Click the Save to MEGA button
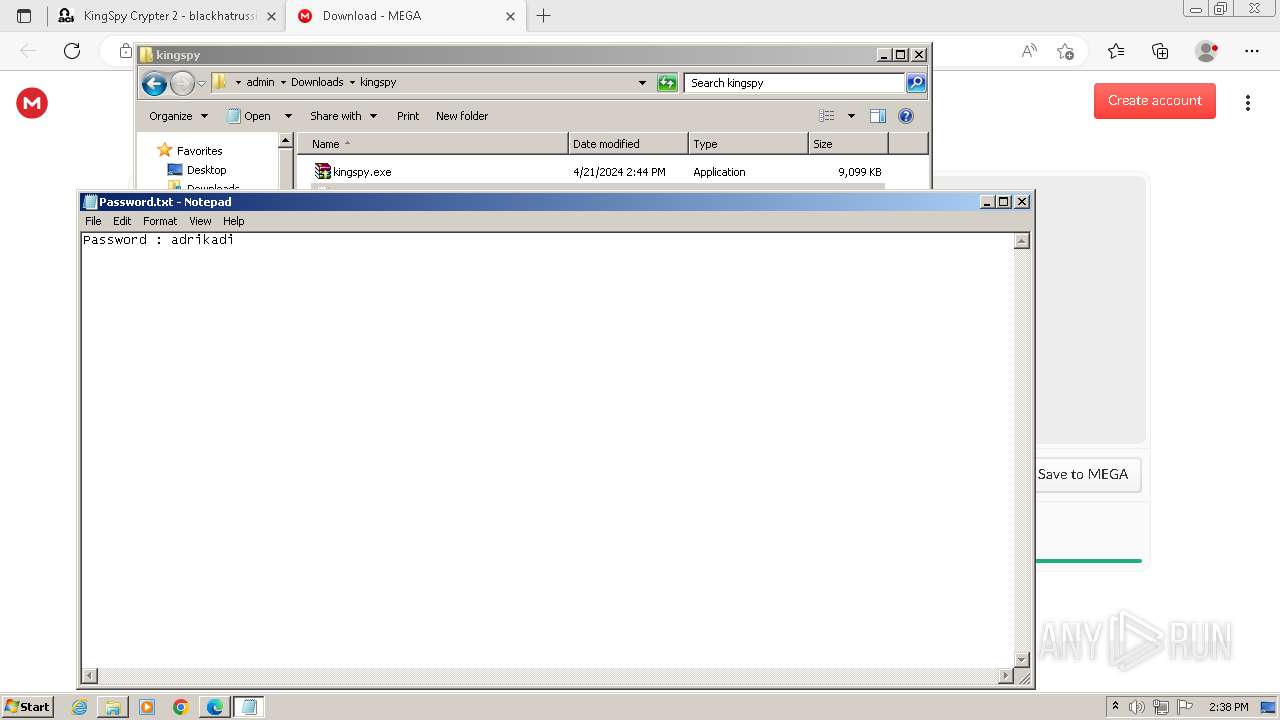 (x=1087, y=474)
